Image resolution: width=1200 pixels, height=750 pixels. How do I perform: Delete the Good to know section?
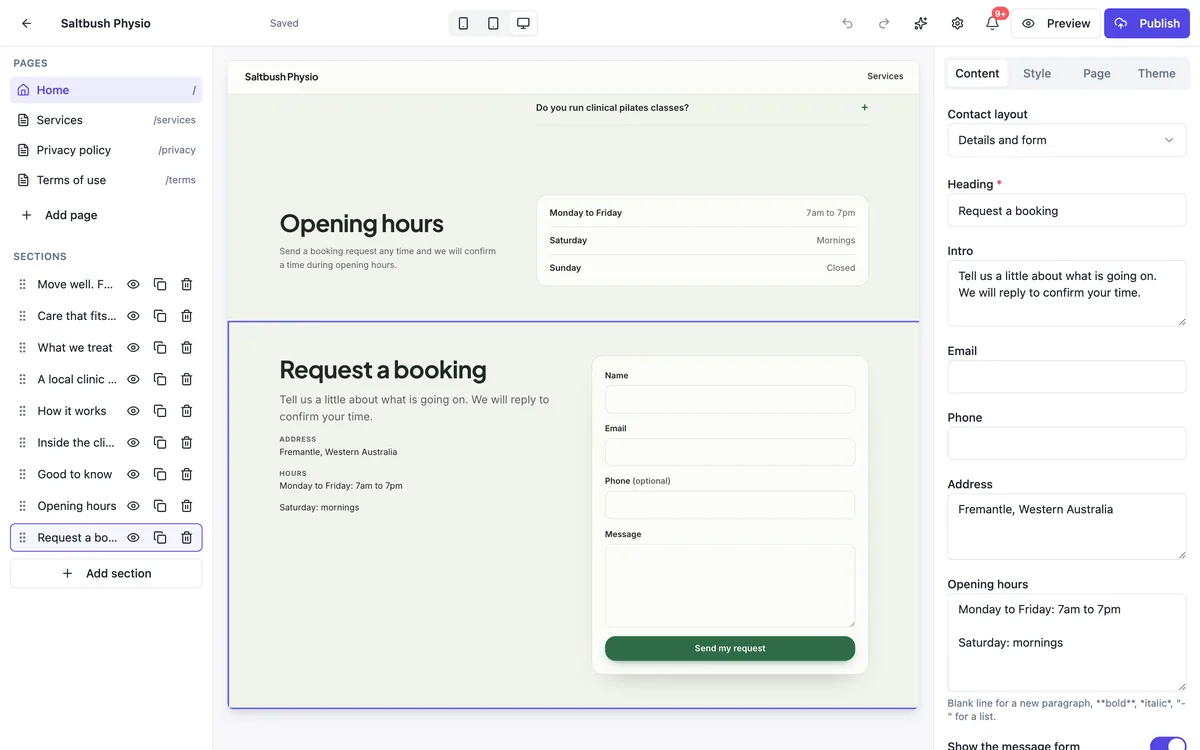186,474
